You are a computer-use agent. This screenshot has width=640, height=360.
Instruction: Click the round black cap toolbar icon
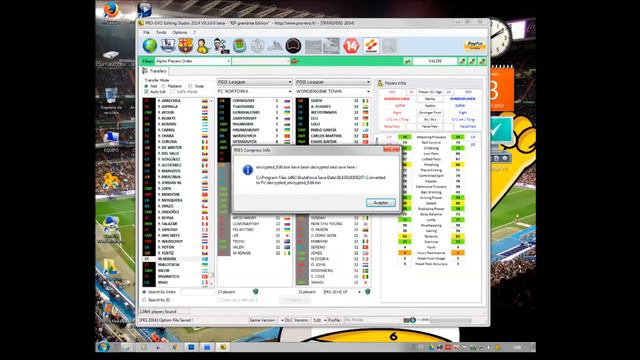pyautogui.click(x=293, y=46)
